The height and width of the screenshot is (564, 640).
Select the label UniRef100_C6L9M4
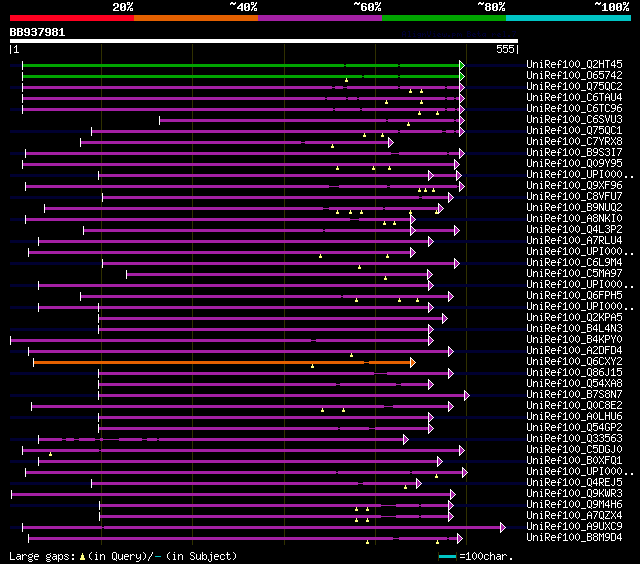click(574, 263)
